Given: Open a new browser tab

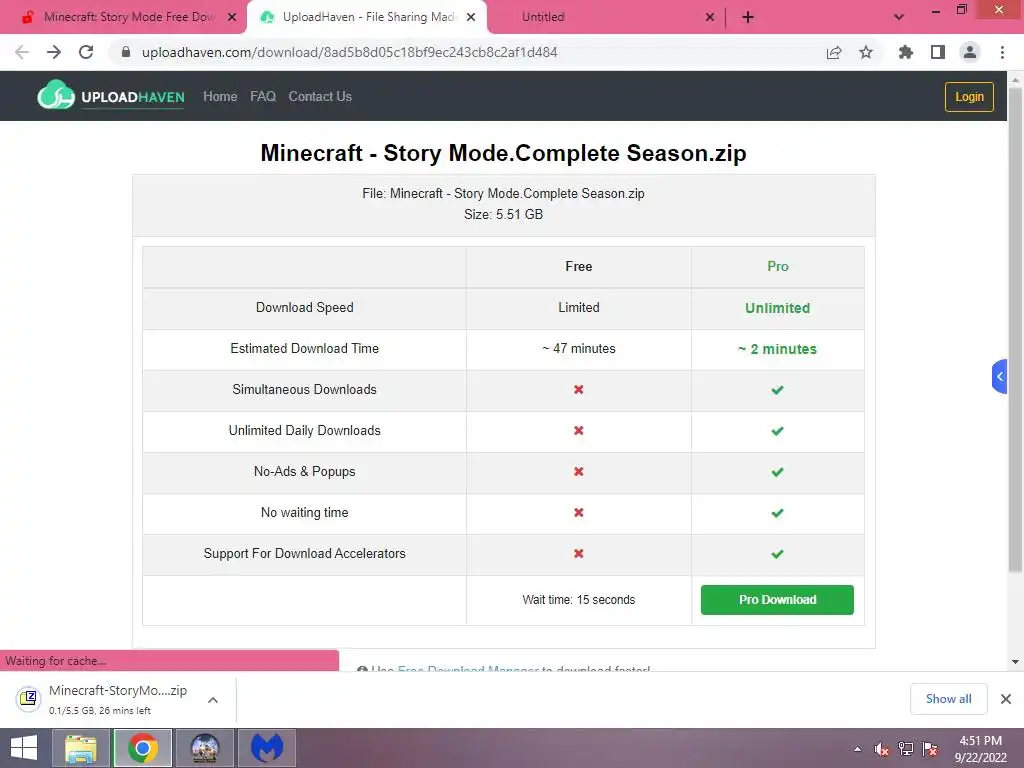Looking at the screenshot, I should coord(748,17).
